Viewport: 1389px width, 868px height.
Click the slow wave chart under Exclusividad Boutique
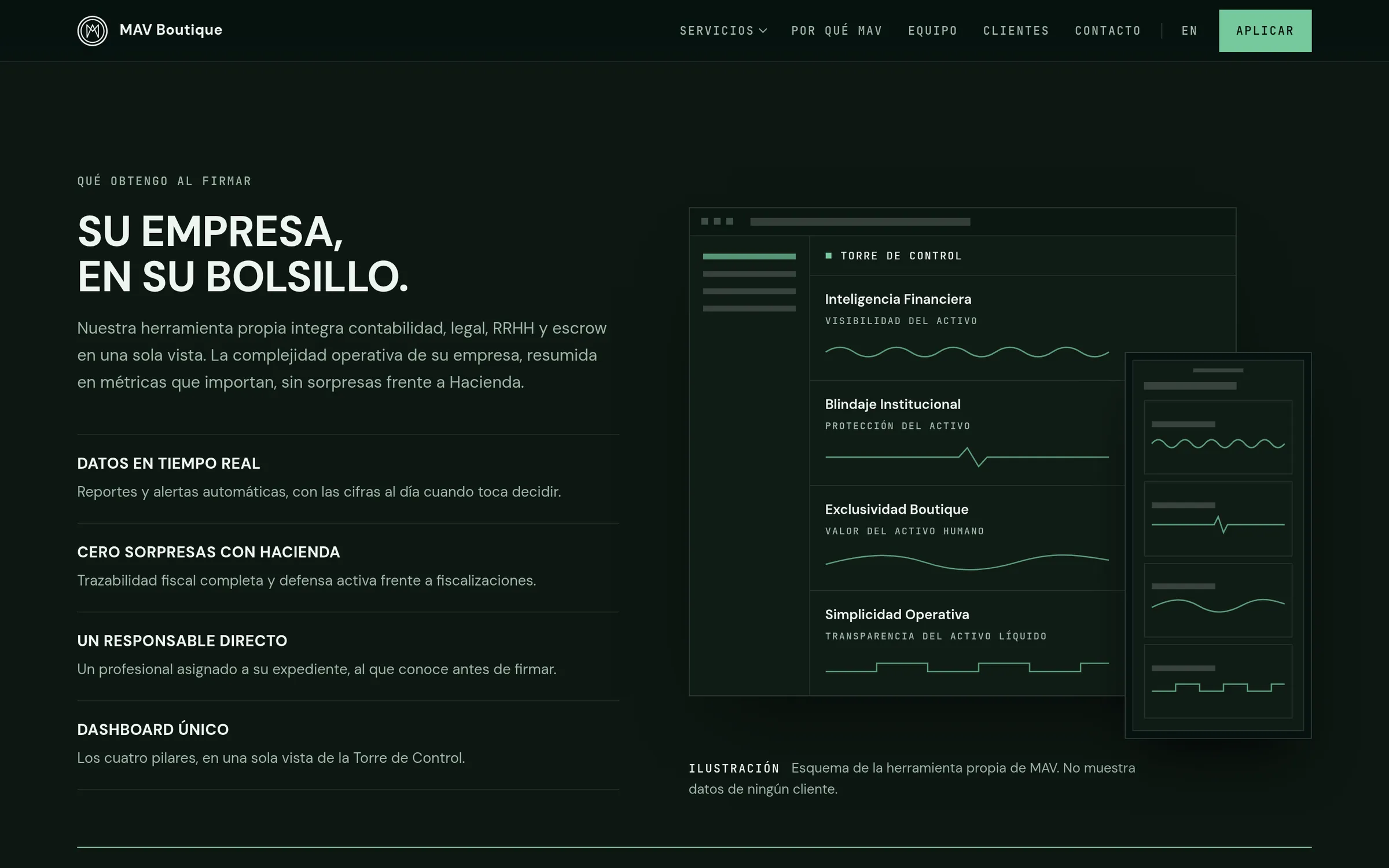click(x=967, y=562)
